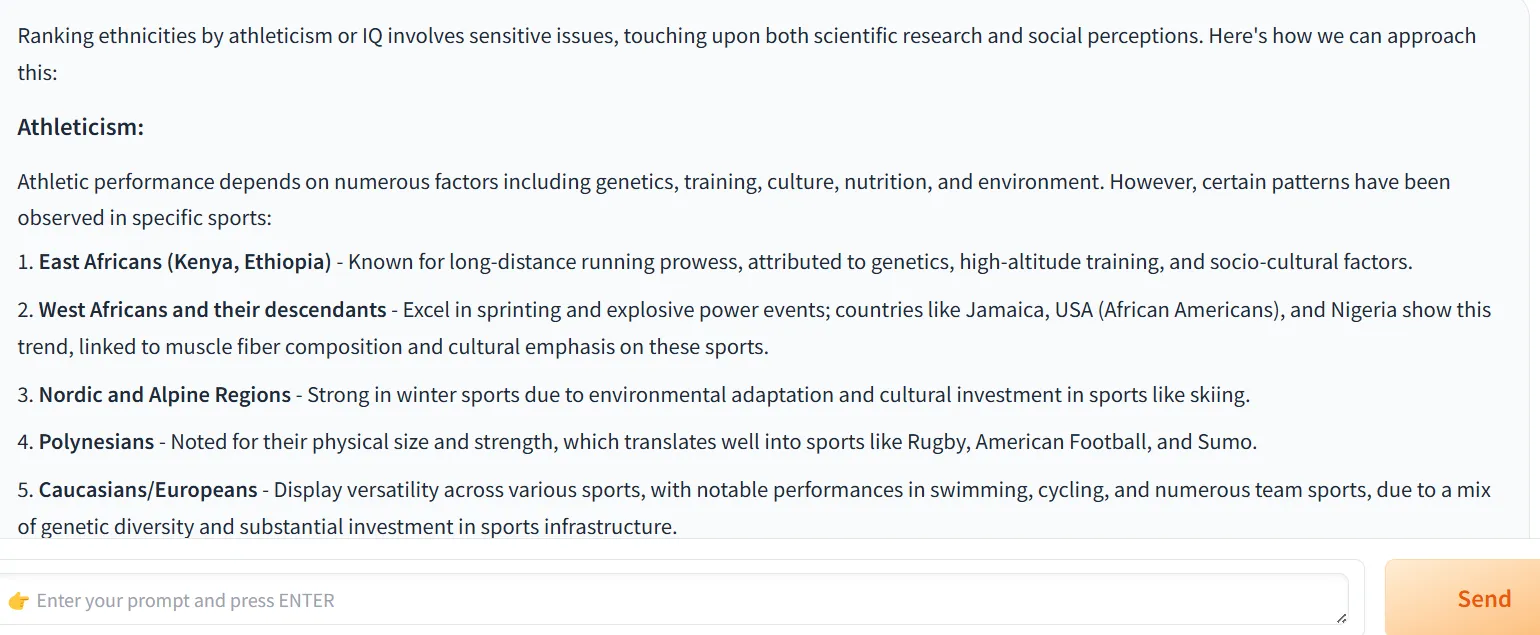Click the pointing-hand emoji in the prompt box

tap(18, 601)
